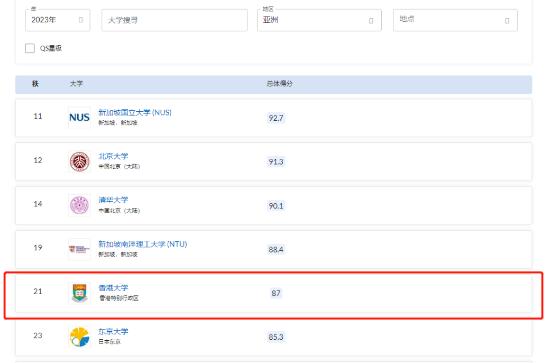Click the University of Hong Kong crest

[80, 293]
